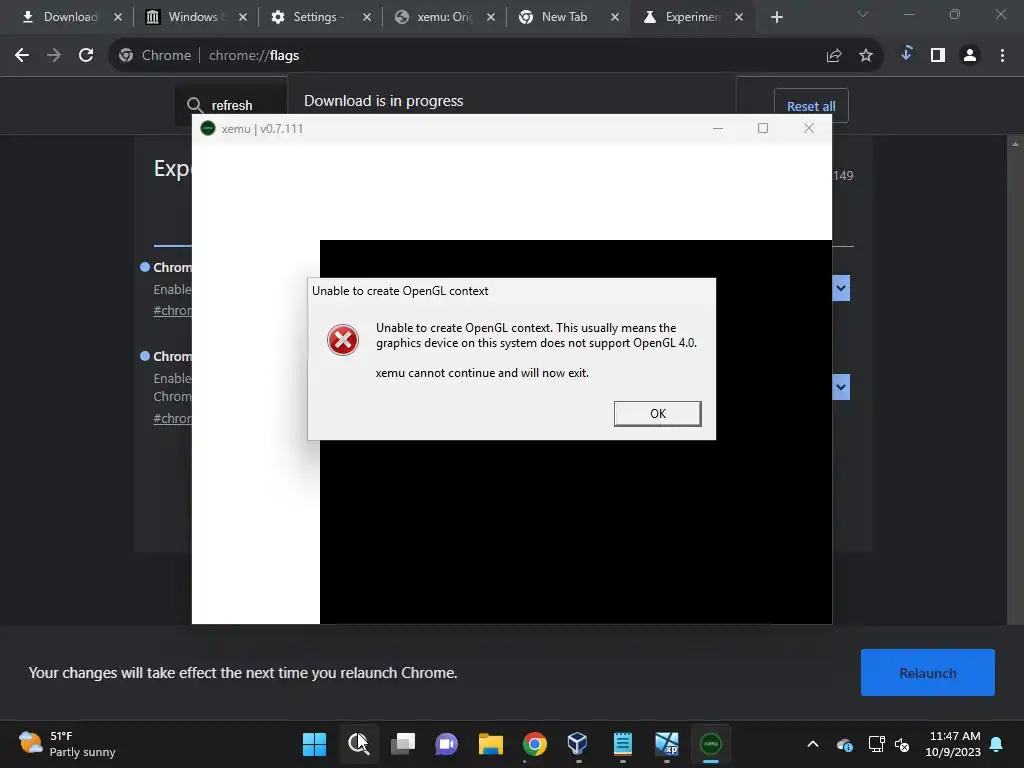The height and width of the screenshot is (768, 1024).
Task: Click Reset all on flags page
Action: 811,106
